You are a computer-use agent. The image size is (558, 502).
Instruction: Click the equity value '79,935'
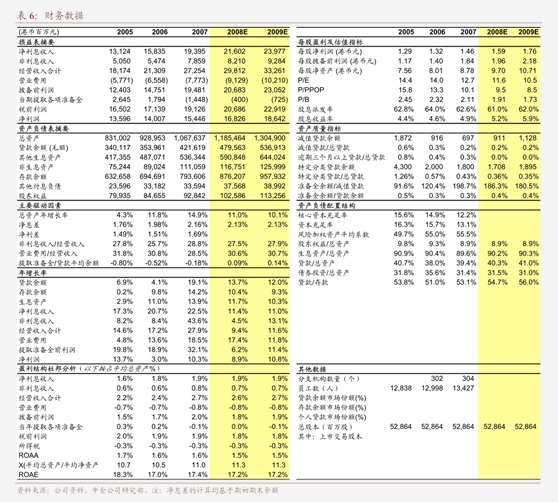pyautogui.click(x=120, y=196)
